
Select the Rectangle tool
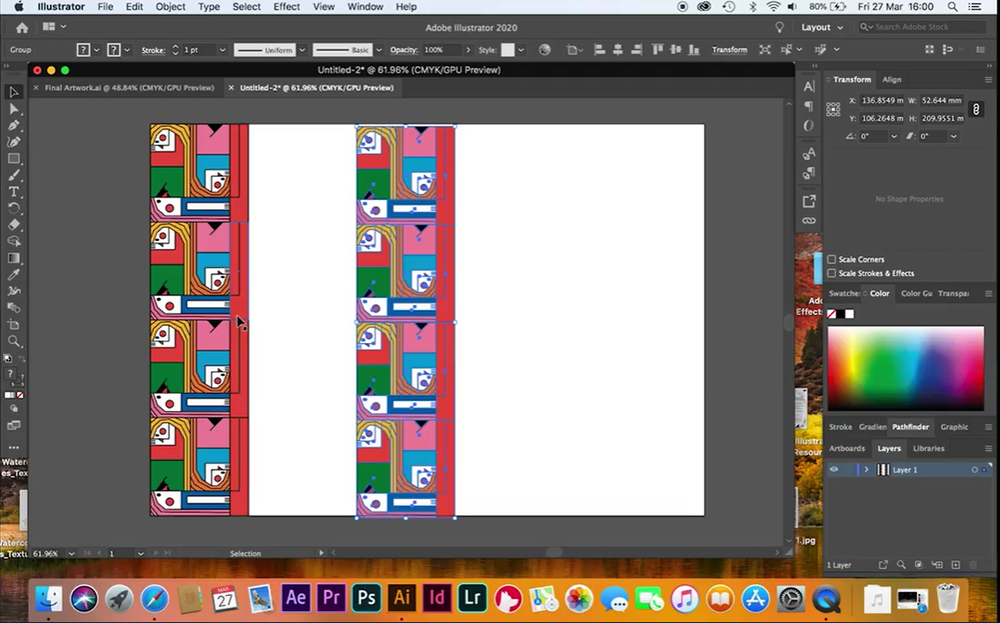(x=14, y=158)
